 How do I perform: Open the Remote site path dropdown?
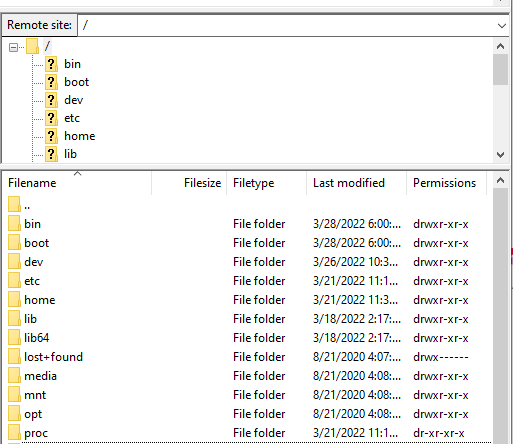[x=501, y=25]
